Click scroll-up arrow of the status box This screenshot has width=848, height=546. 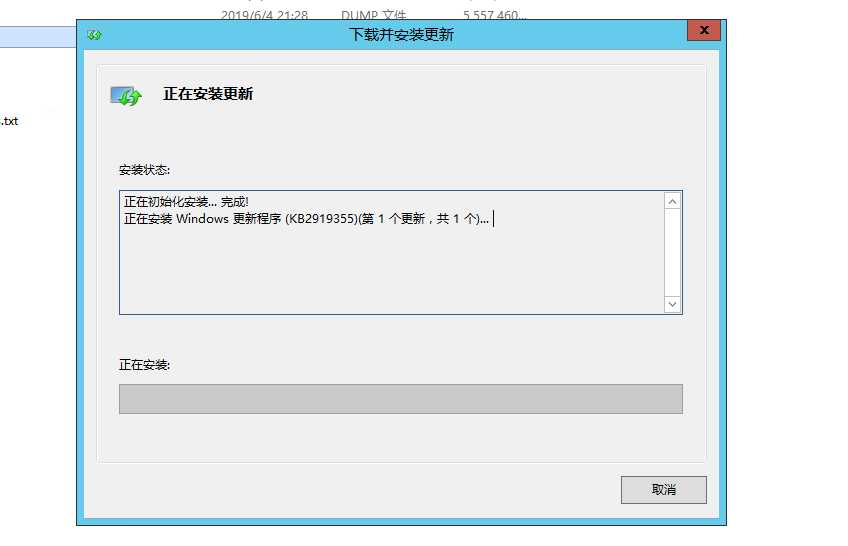pyautogui.click(x=672, y=202)
